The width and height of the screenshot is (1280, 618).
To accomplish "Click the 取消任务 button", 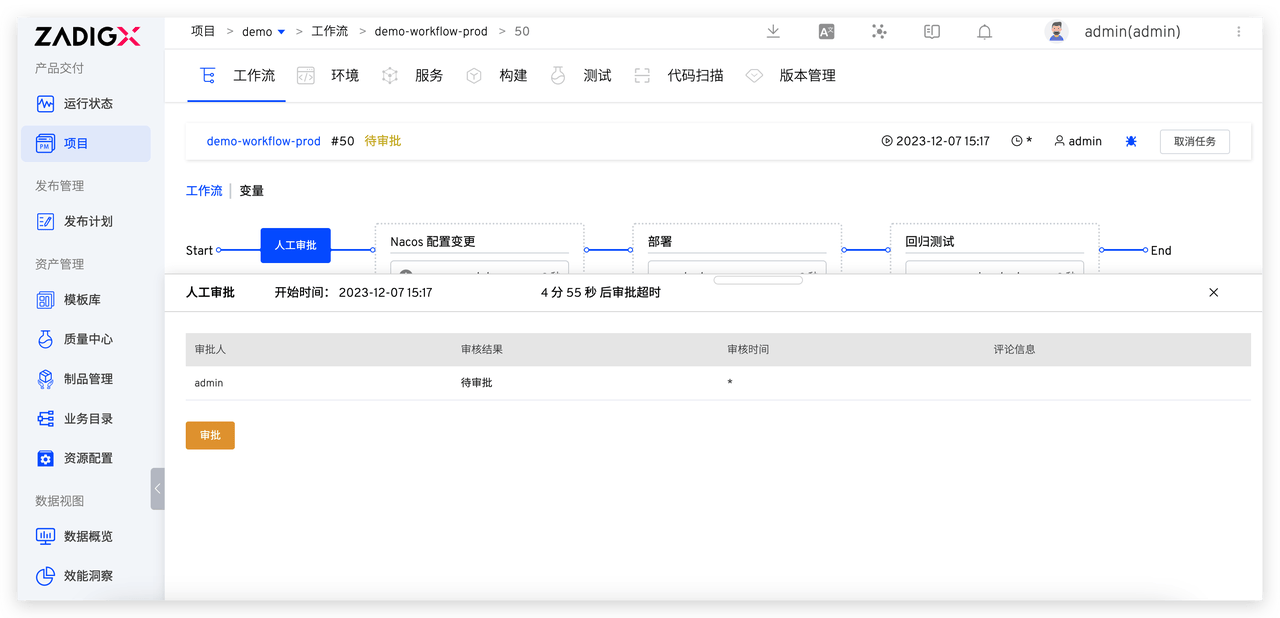I will [1194, 142].
